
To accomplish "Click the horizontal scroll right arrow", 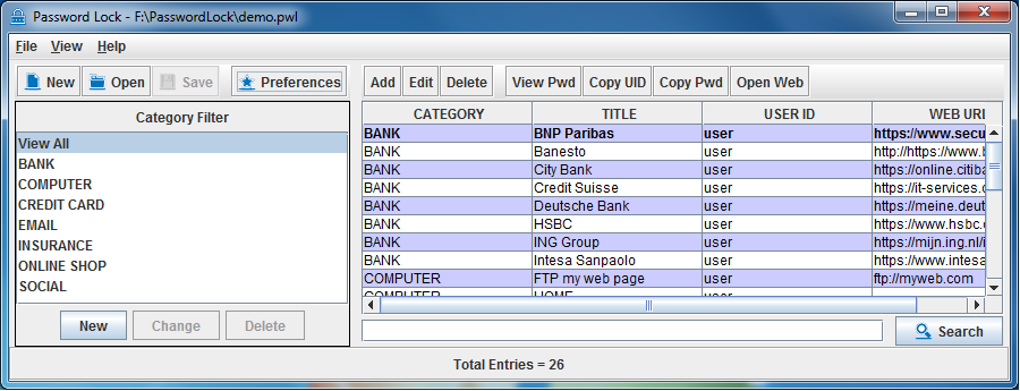I will (x=976, y=304).
